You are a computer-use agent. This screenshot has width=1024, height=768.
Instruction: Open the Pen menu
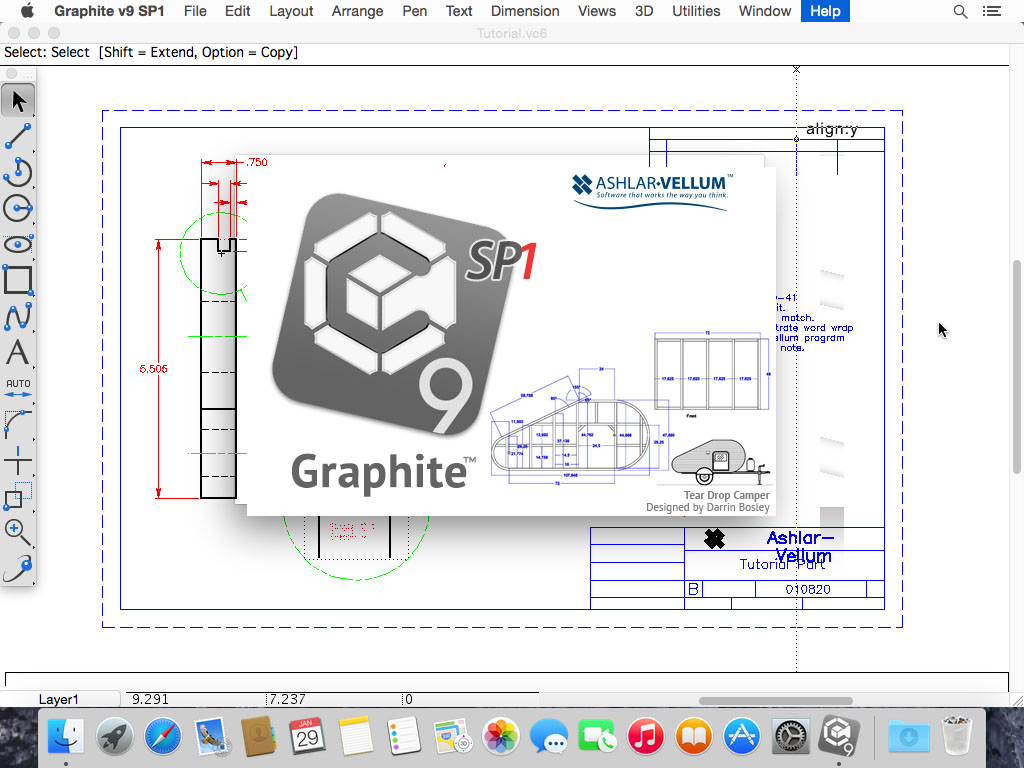(414, 11)
